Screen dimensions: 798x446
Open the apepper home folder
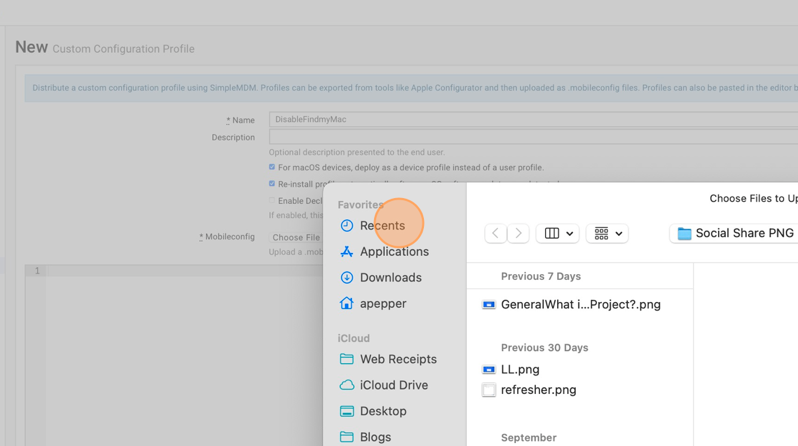[x=383, y=303]
